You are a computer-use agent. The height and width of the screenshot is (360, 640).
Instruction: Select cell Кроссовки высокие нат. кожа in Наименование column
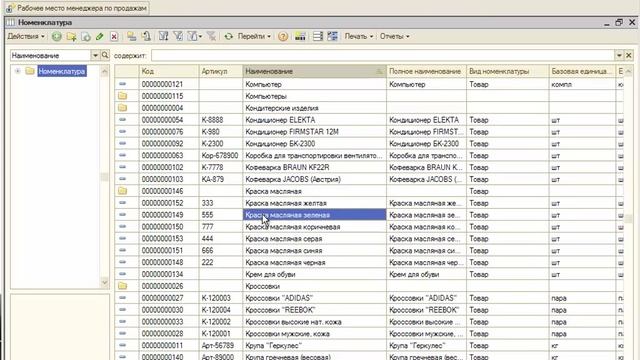(314, 322)
